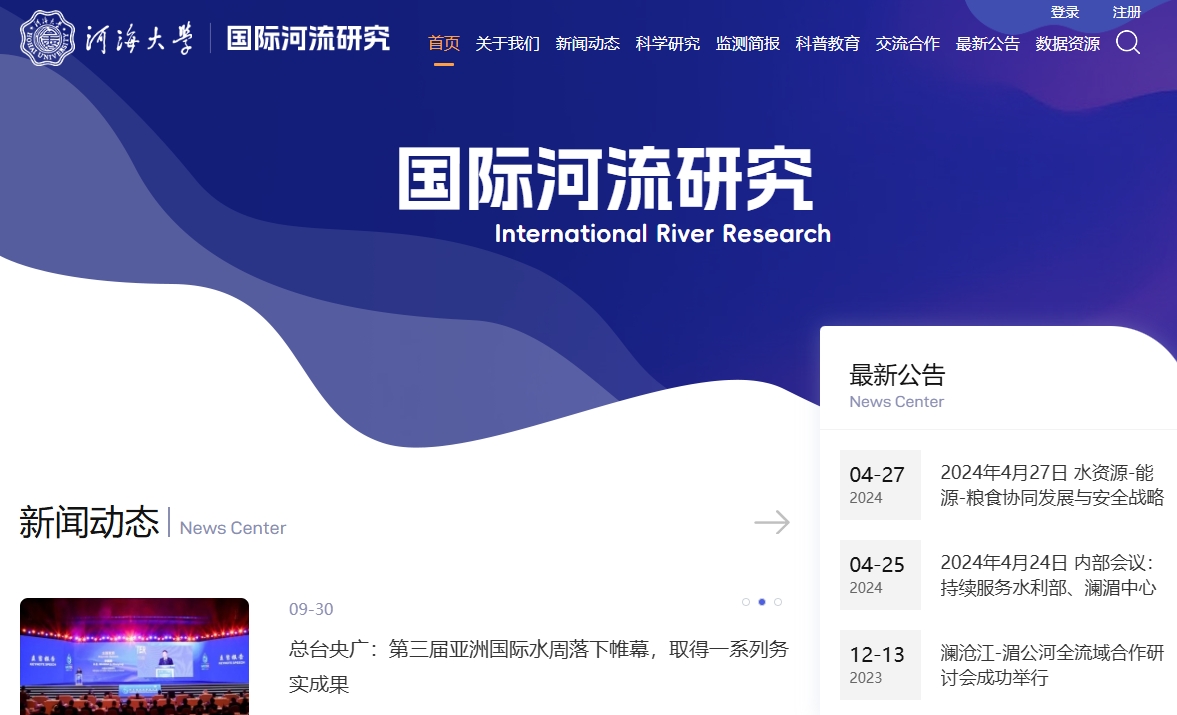This screenshot has height=715, width=1177.
Task: Select the second carousel dot indicator
Action: point(762,602)
